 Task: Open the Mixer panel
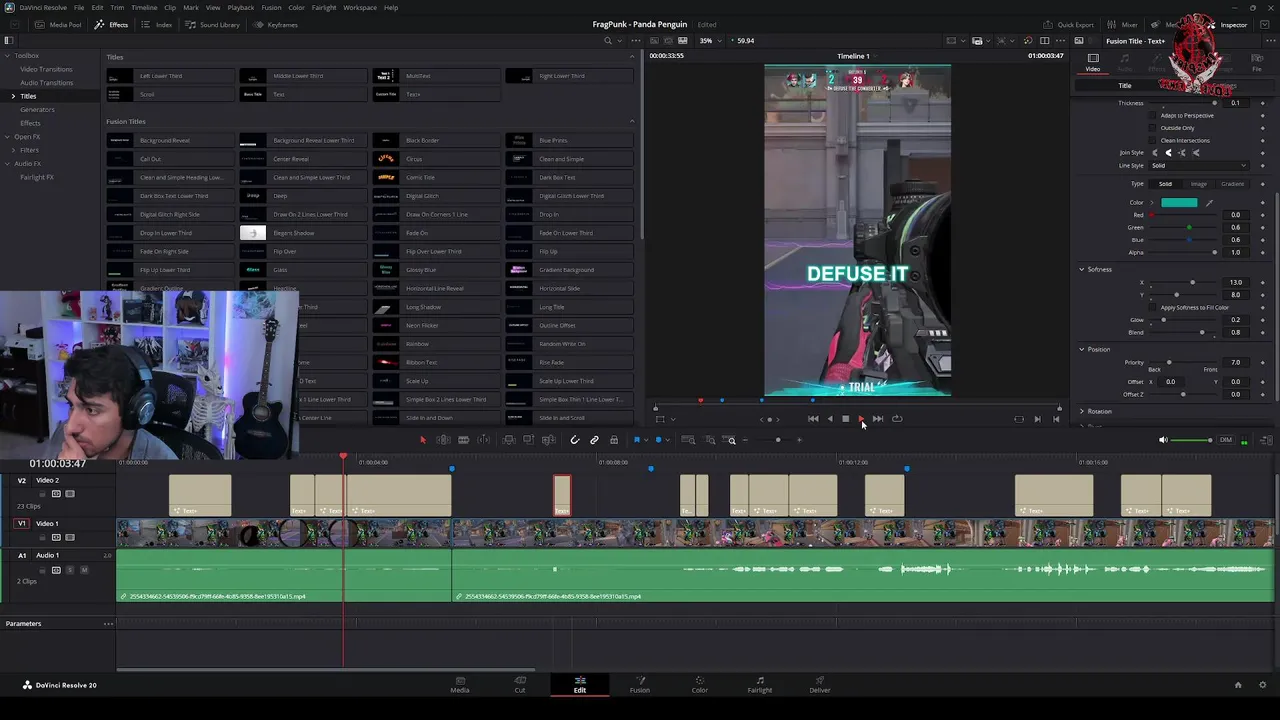click(x=1123, y=25)
